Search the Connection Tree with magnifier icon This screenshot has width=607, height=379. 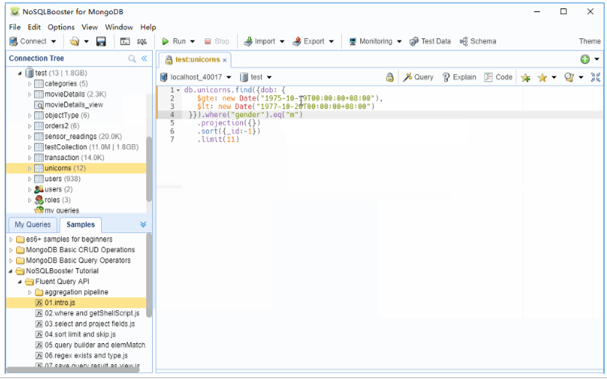click(132, 58)
